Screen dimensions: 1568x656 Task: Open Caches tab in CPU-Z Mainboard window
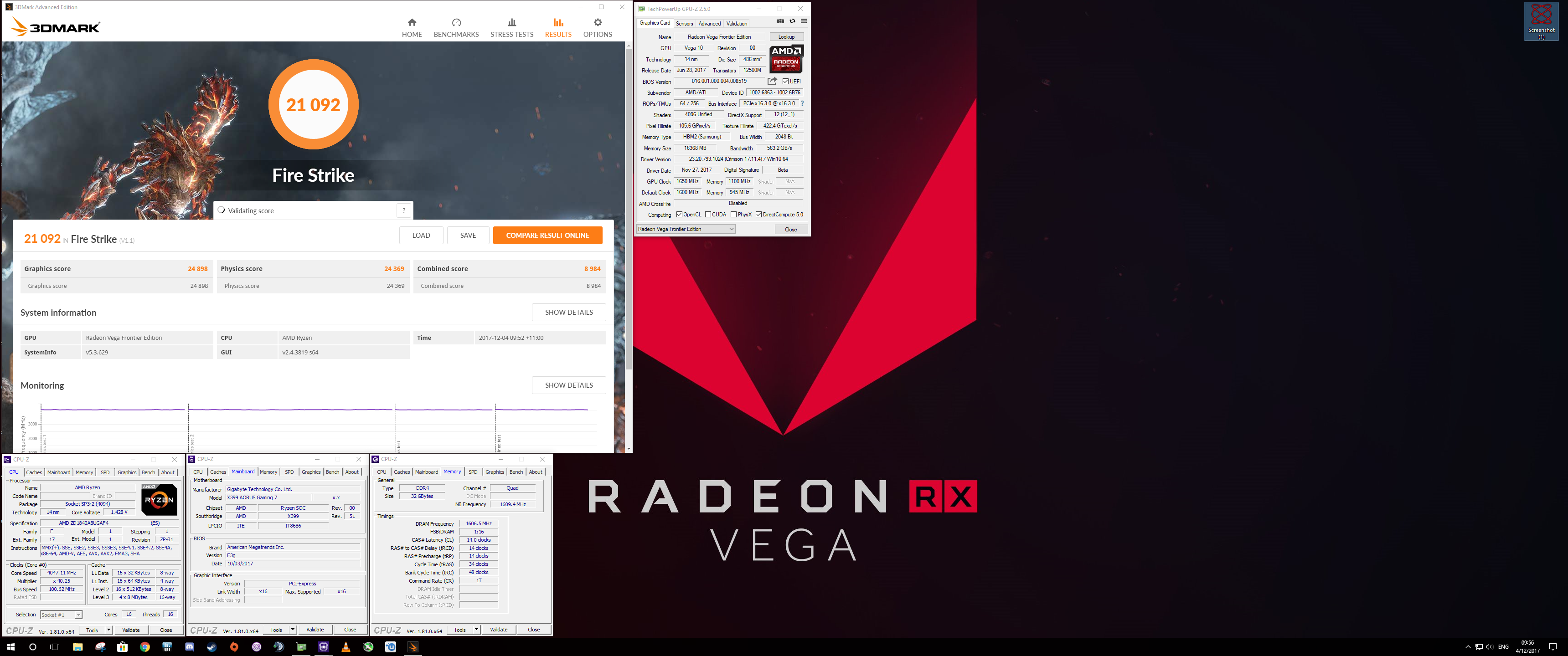pyautogui.click(x=218, y=472)
